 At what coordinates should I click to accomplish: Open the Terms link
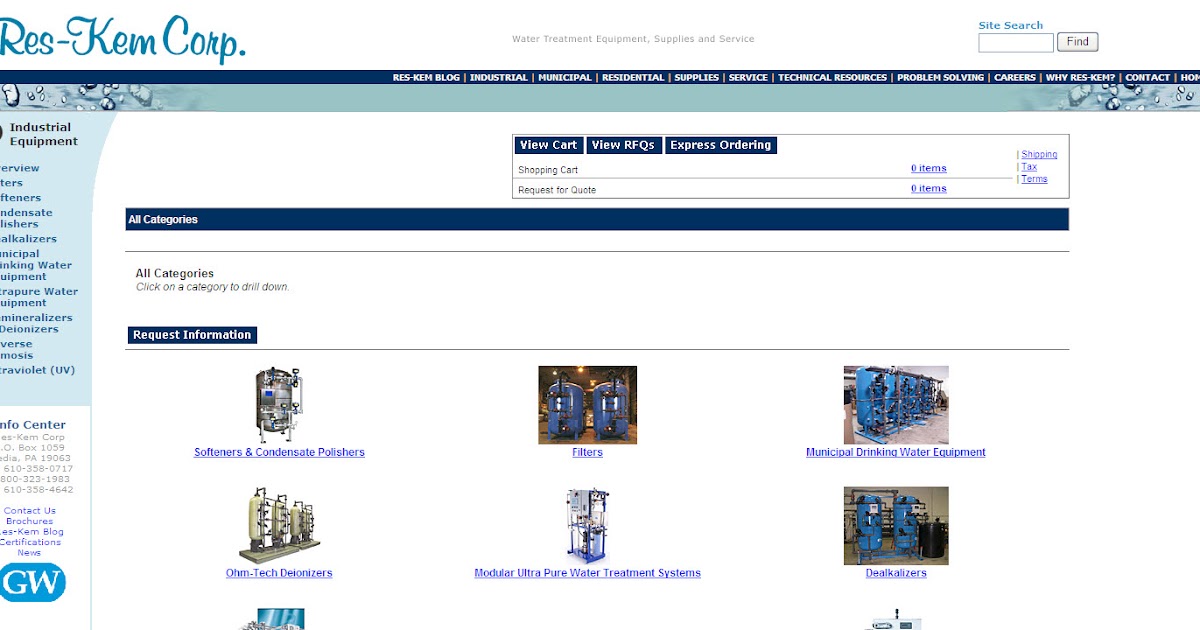(x=1034, y=178)
